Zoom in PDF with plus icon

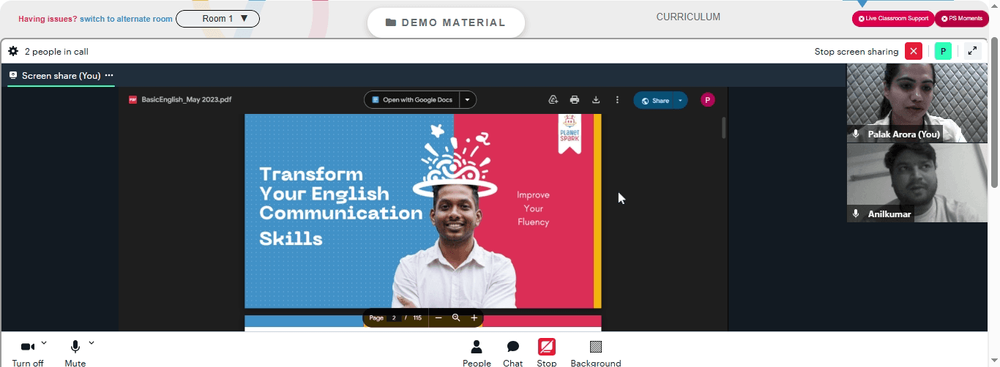point(474,318)
